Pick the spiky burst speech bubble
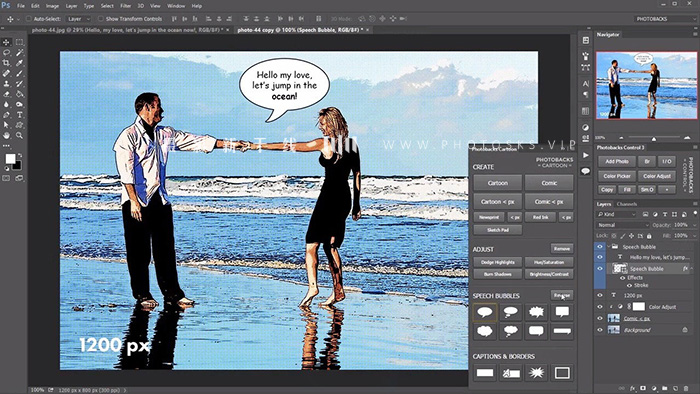The width and height of the screenshot is (700, 394). [x=536, y=312]
